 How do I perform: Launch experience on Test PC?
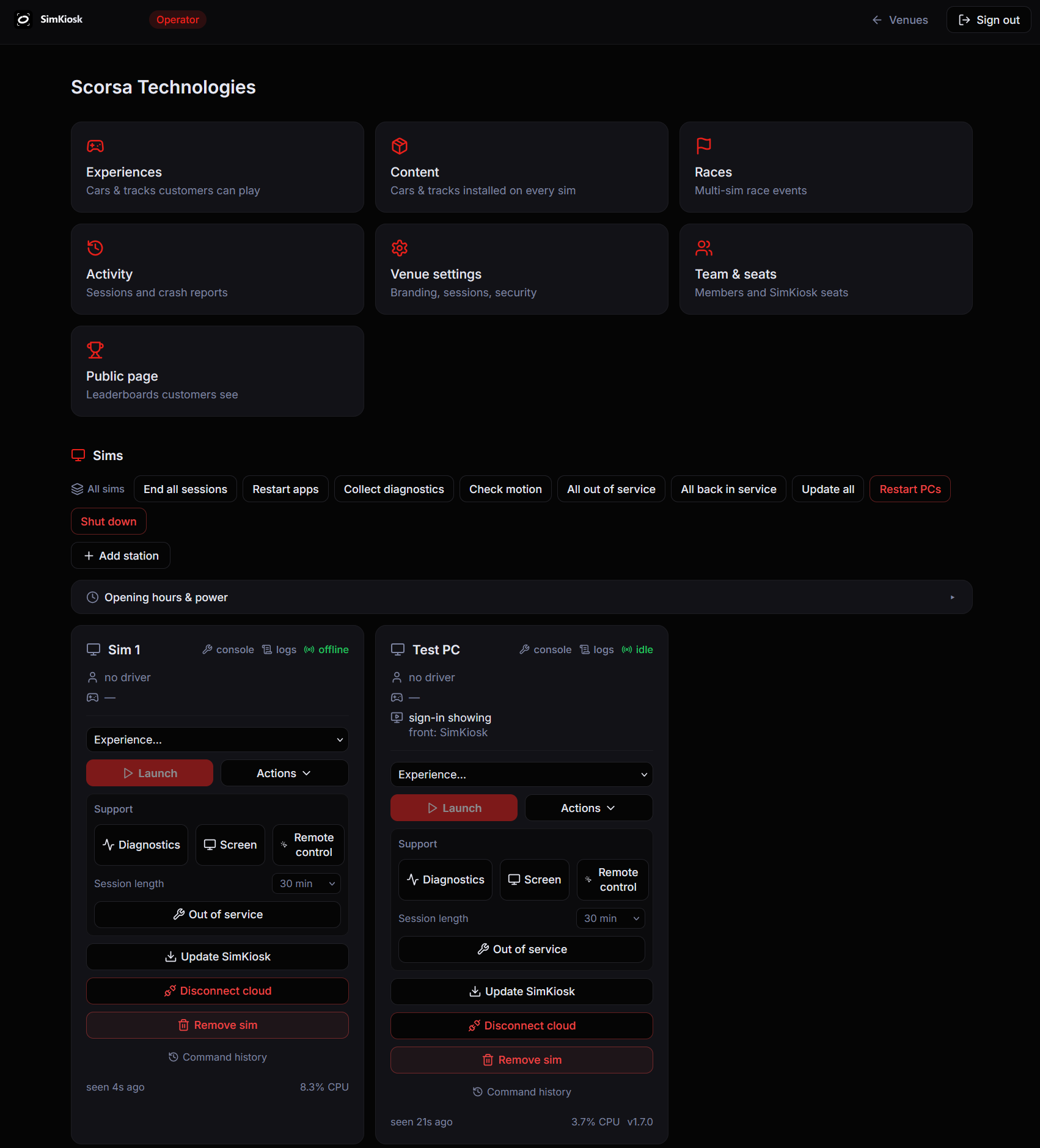[454, 808]
